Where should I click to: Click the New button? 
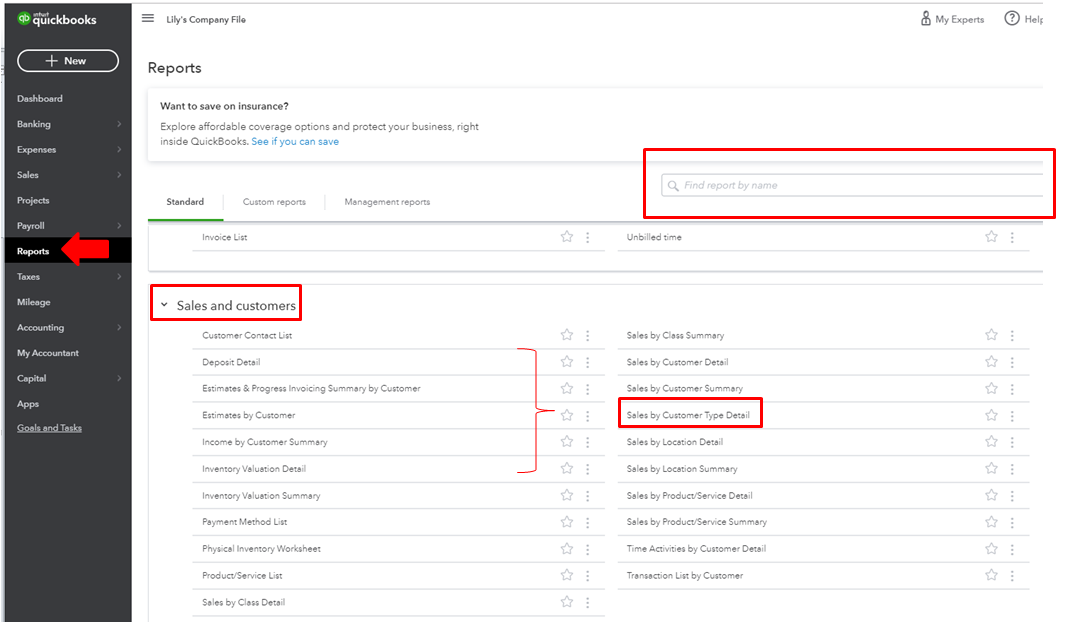pos(67,60)
